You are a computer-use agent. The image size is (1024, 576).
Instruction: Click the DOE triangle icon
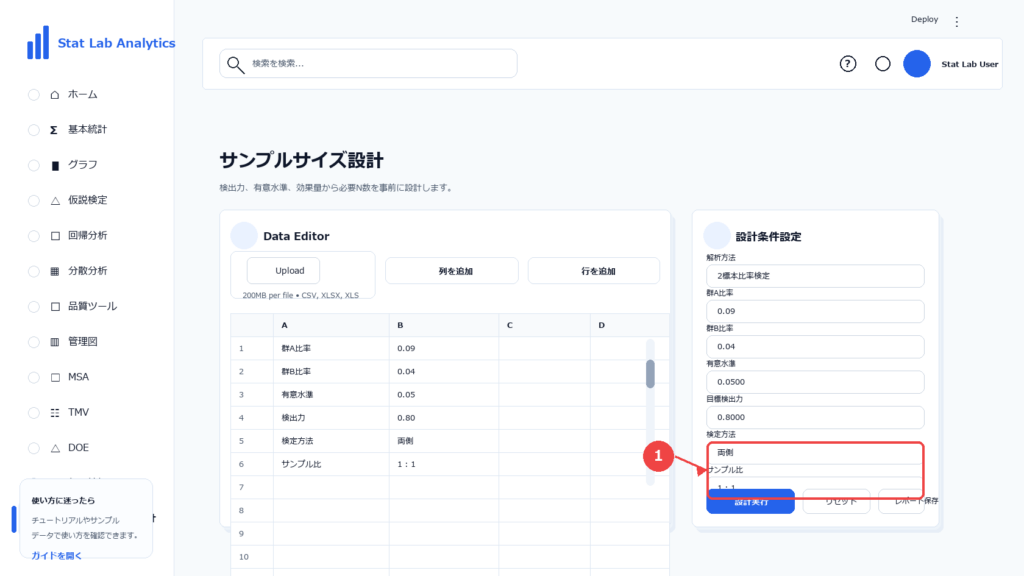55,448
